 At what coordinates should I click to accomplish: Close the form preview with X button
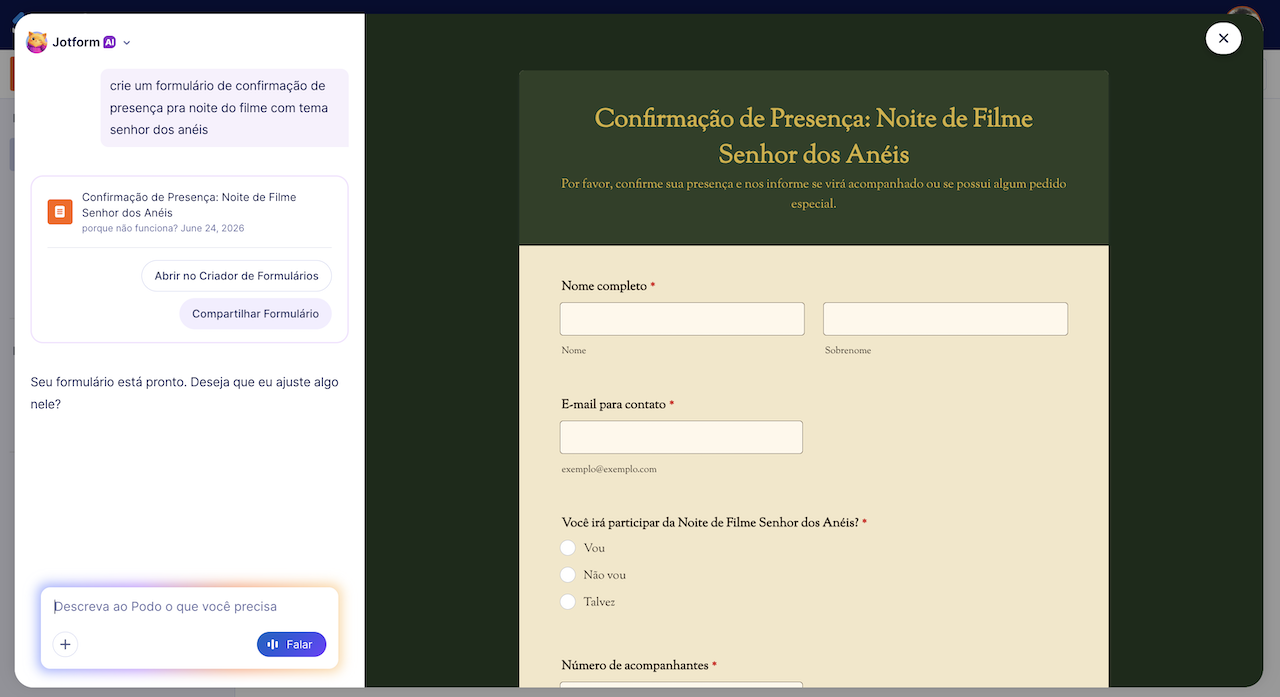click(1224, 38)
